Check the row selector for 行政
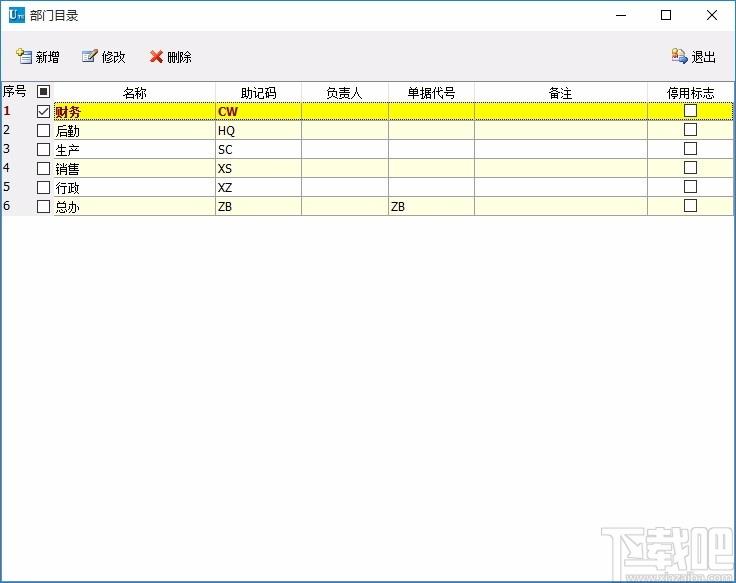The height and width of the screenshot is (583, 736). tap(43, 187)
